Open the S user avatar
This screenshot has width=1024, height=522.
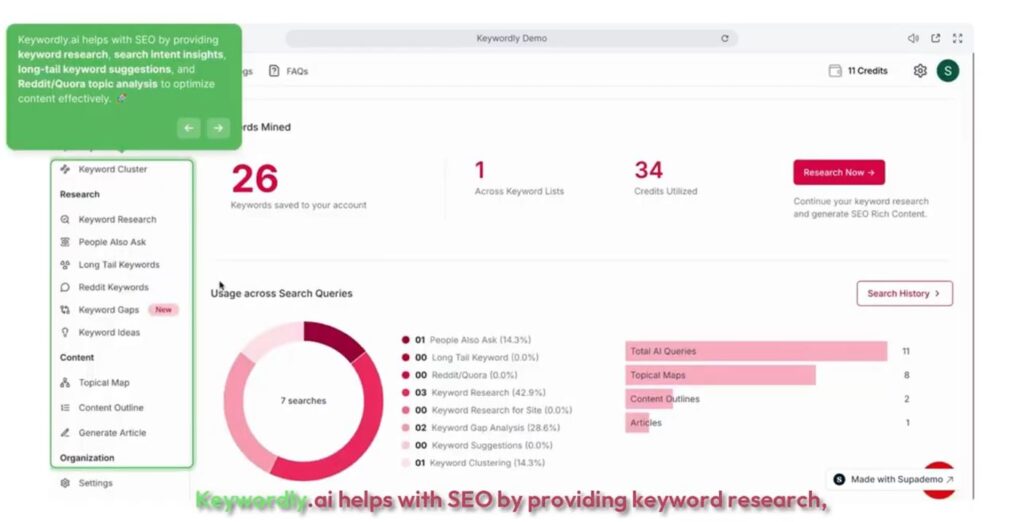click(948, 71)
